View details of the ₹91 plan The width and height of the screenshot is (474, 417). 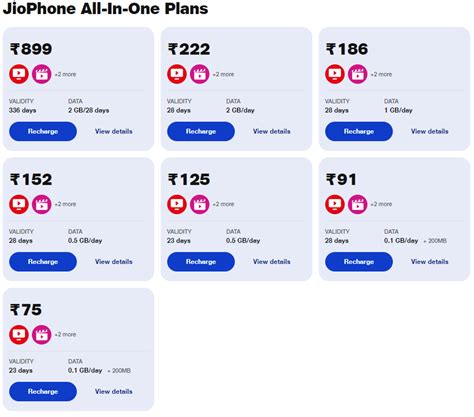(430, 262)
